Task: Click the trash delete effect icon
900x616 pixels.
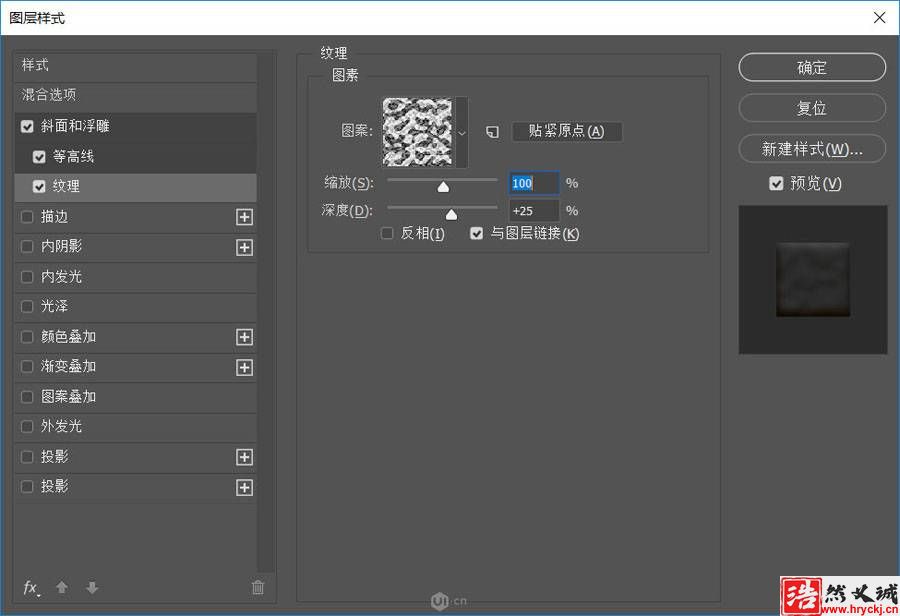Action: click(258, 587)
